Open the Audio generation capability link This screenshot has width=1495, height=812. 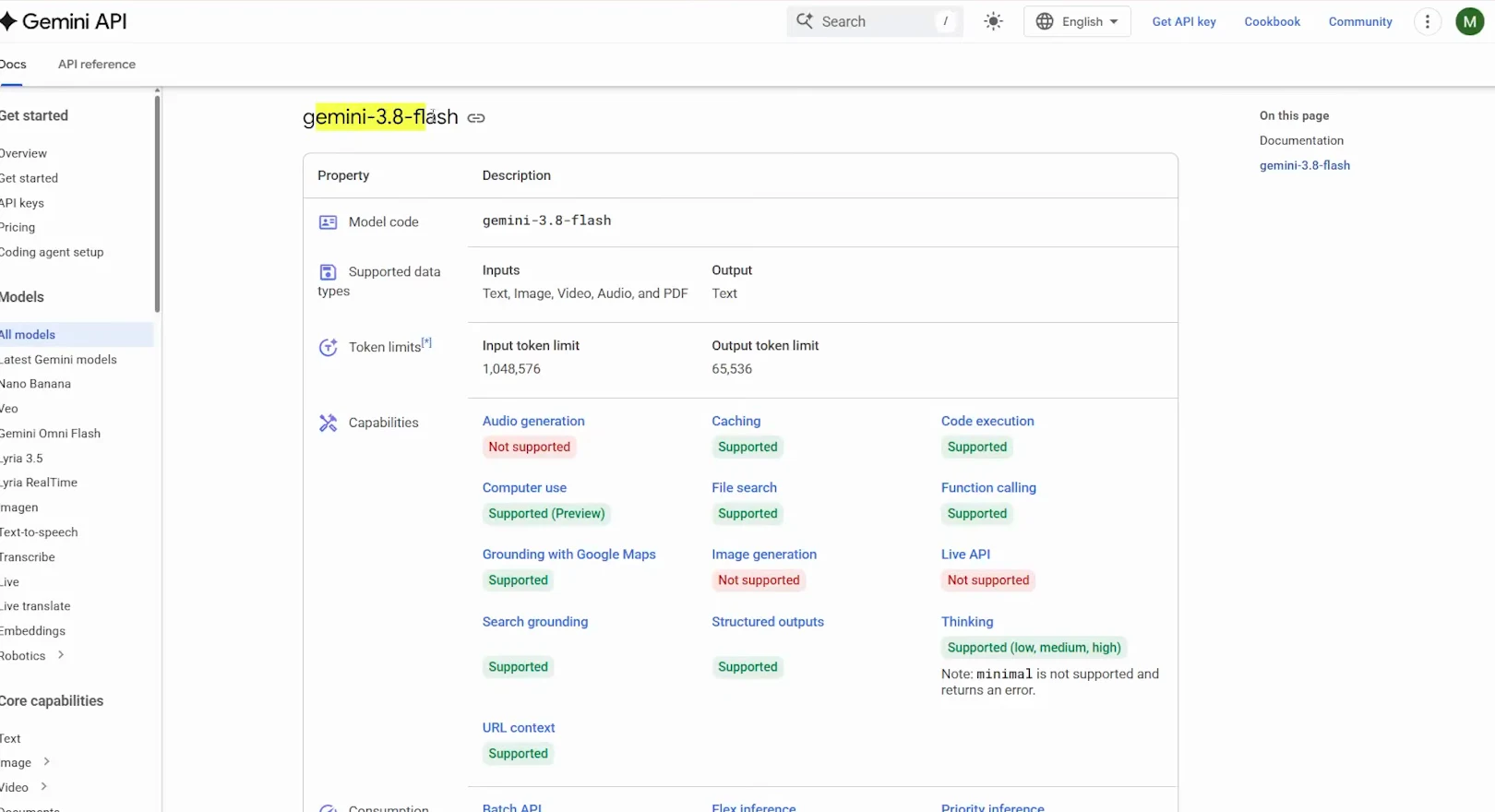(x=533, y=421)
